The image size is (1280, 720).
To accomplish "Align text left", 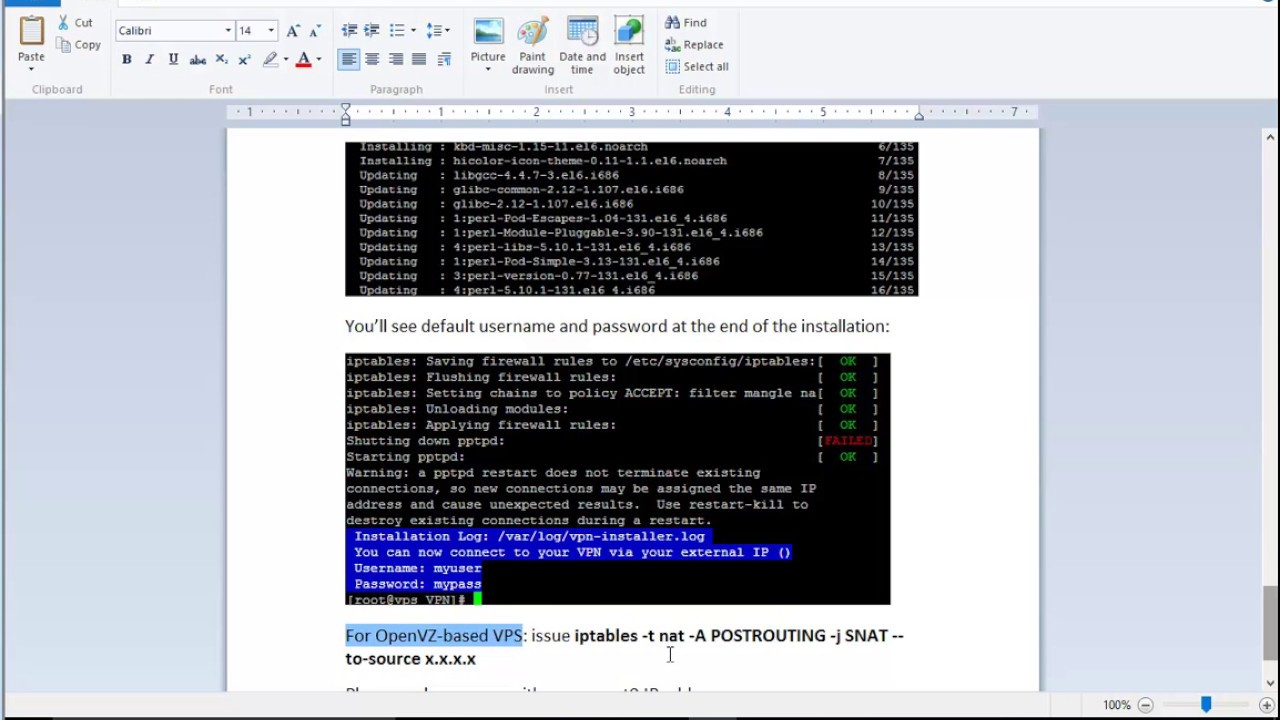I will point(349,60).
